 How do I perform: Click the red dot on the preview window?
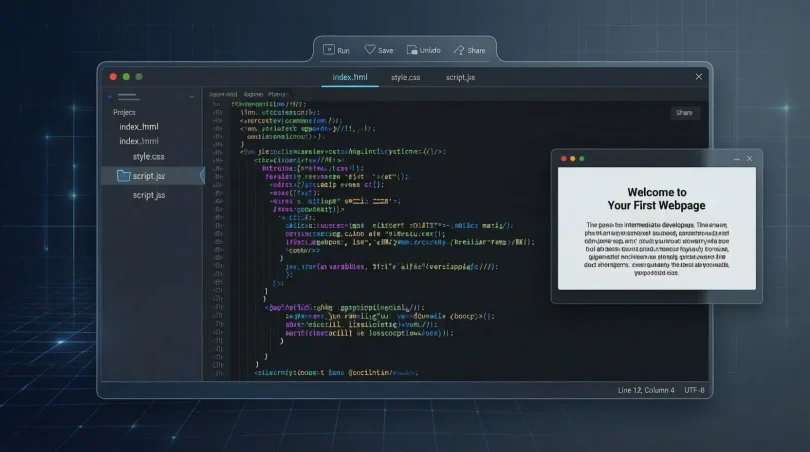pos(564,159)
